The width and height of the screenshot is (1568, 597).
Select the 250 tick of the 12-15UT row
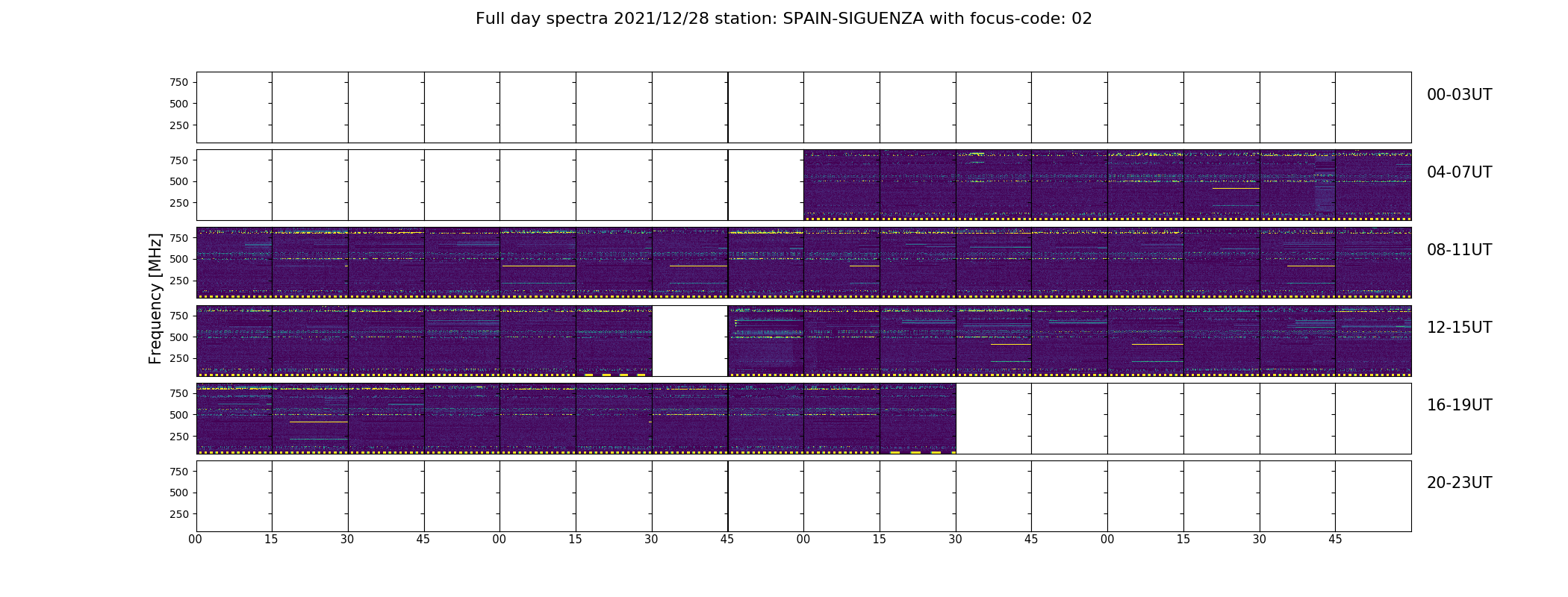[179, 358]
